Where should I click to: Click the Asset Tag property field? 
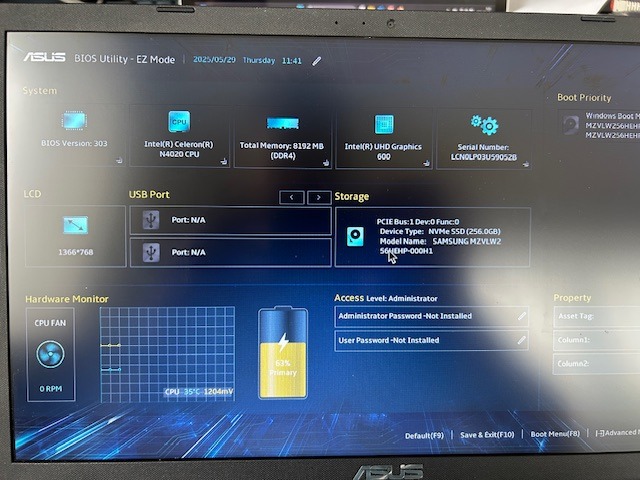point(597,317)
